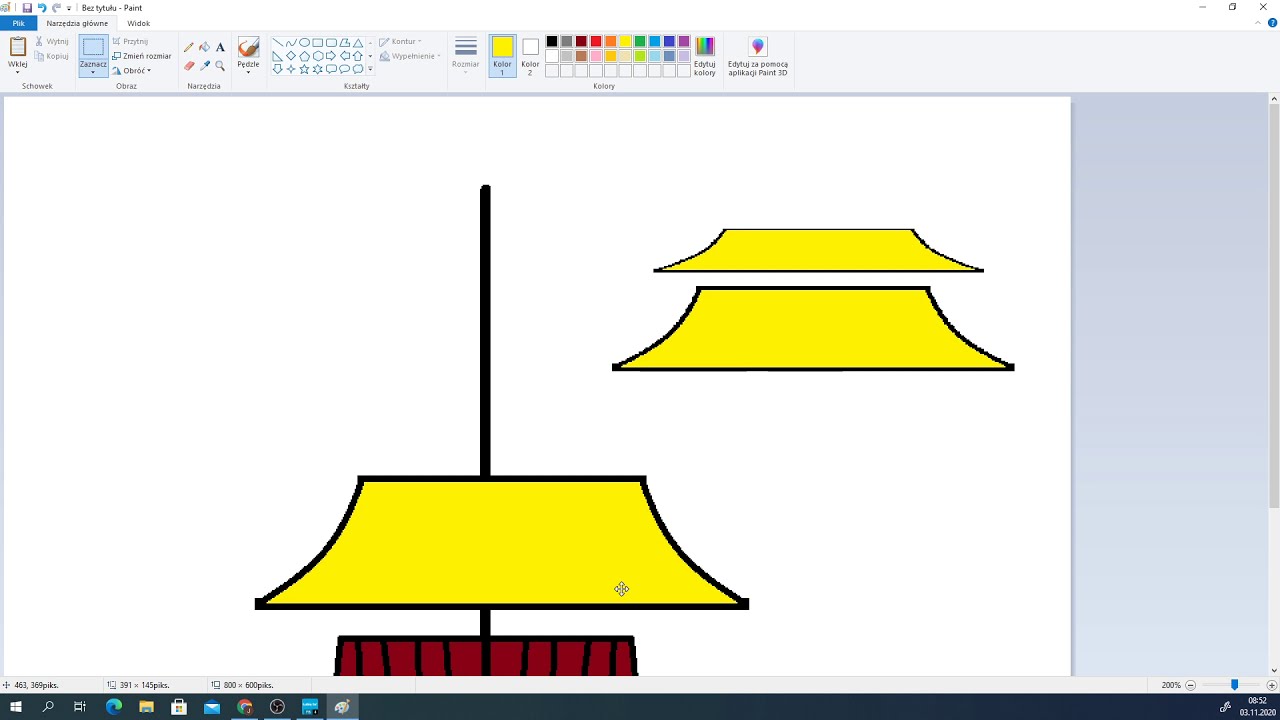
Task: Choose the rounded rectangle shape
Action: tap(331, 43)
